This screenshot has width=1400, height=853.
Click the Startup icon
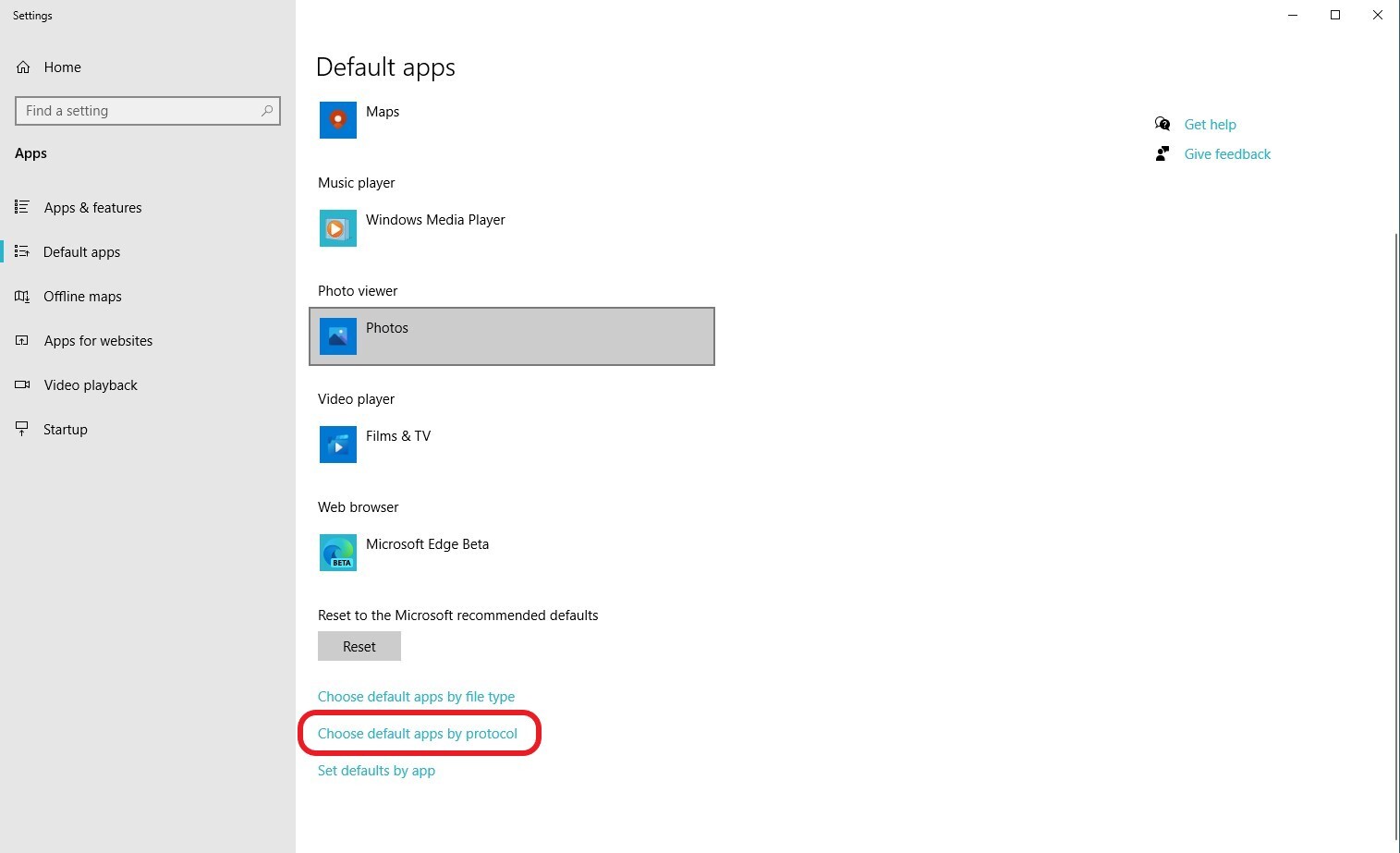[22, 429]
